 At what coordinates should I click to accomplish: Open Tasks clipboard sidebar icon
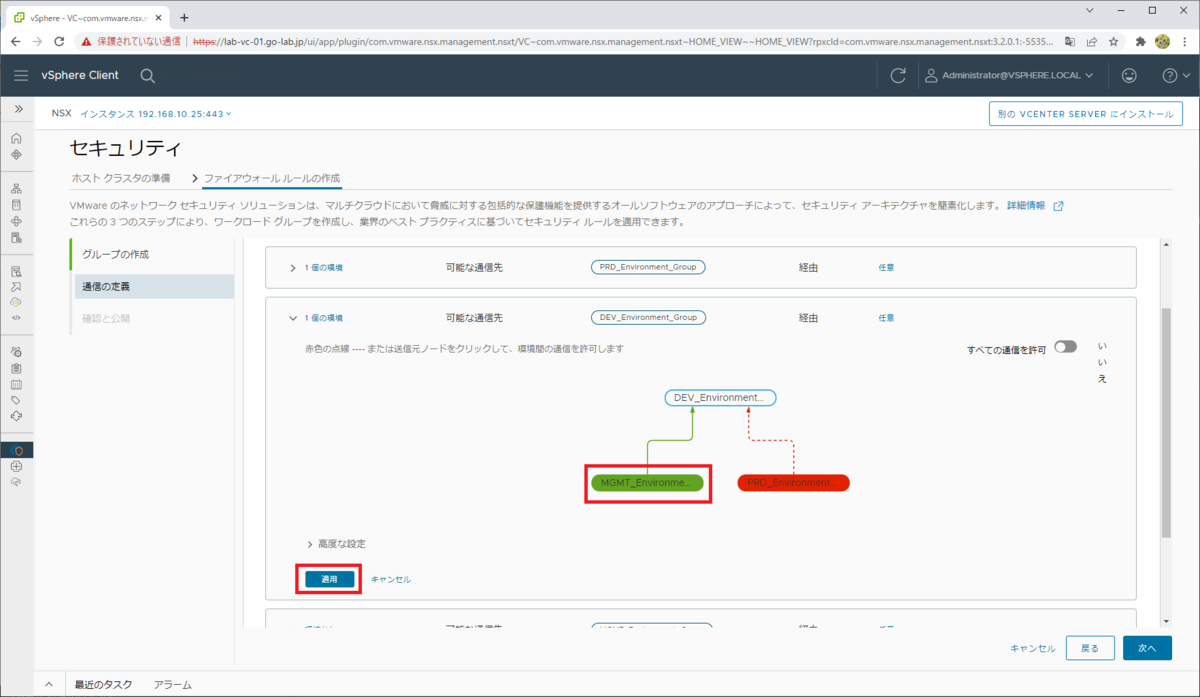click(x=16, y=368)
